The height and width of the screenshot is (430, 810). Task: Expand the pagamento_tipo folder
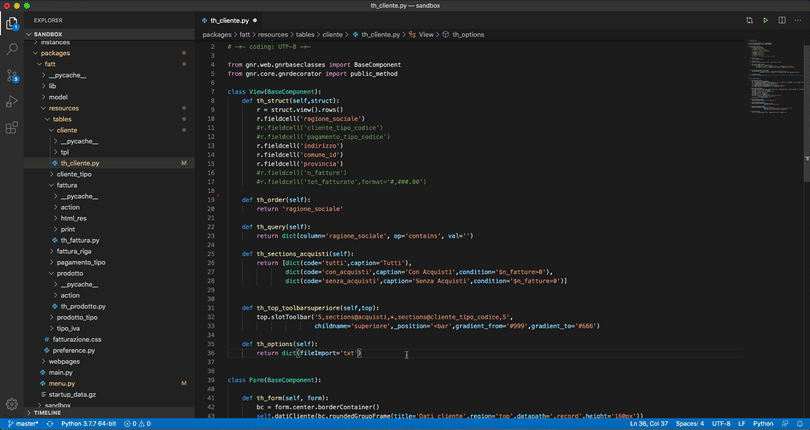(x=80, y=262)
